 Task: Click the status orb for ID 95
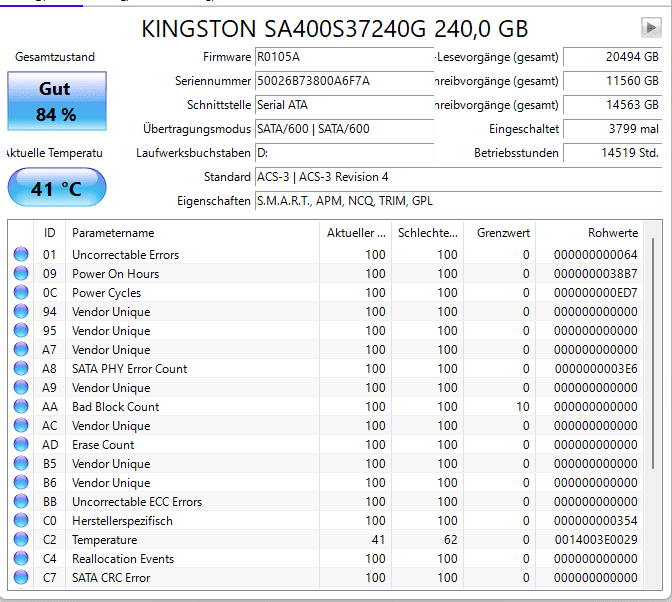click(x=21, y=330)
